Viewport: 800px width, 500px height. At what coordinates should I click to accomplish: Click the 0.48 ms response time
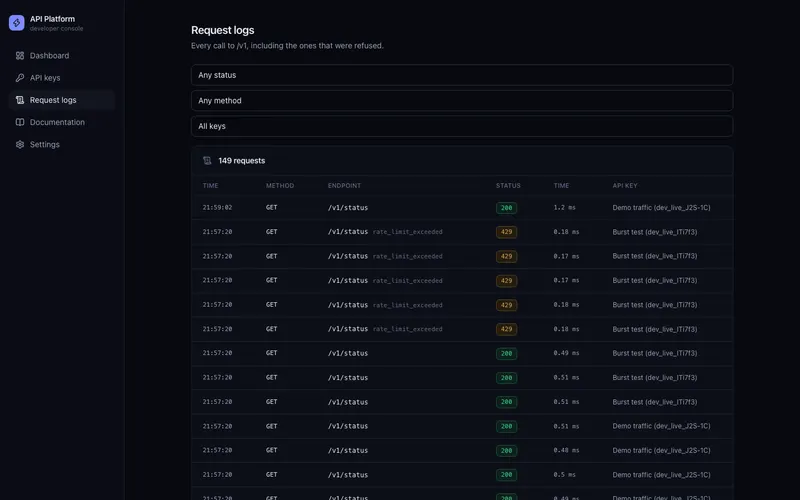click(x=566, y=451)
